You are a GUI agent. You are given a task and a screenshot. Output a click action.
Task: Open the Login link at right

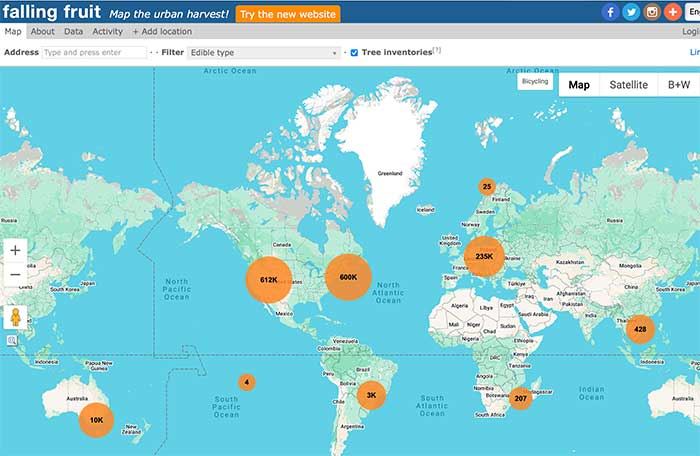[x=691, y=31]
